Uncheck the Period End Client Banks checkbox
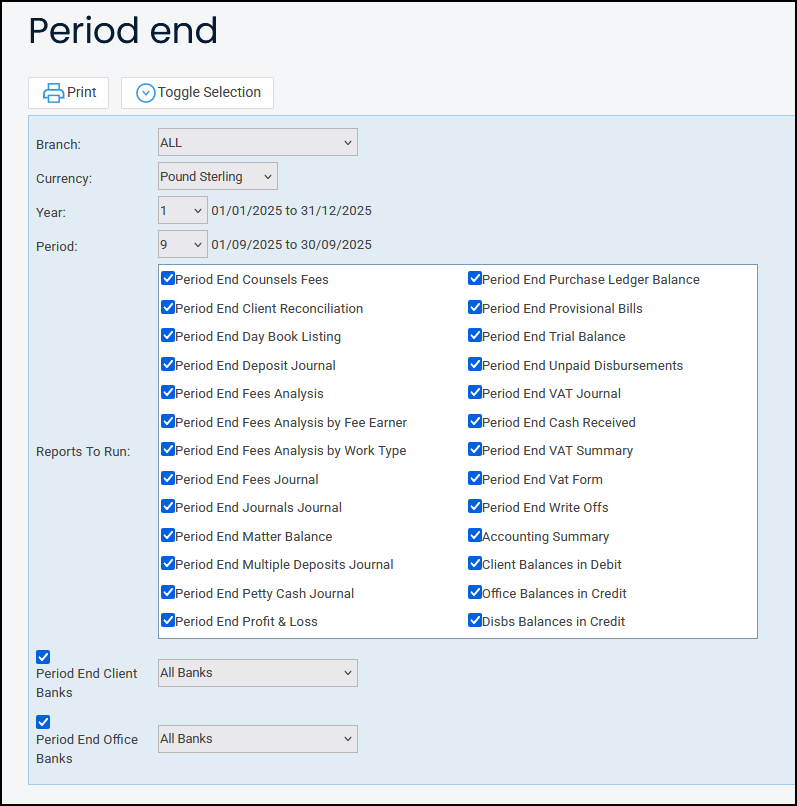Image resolution: width=797 pixels, height=806 pixels. [43, 657]
